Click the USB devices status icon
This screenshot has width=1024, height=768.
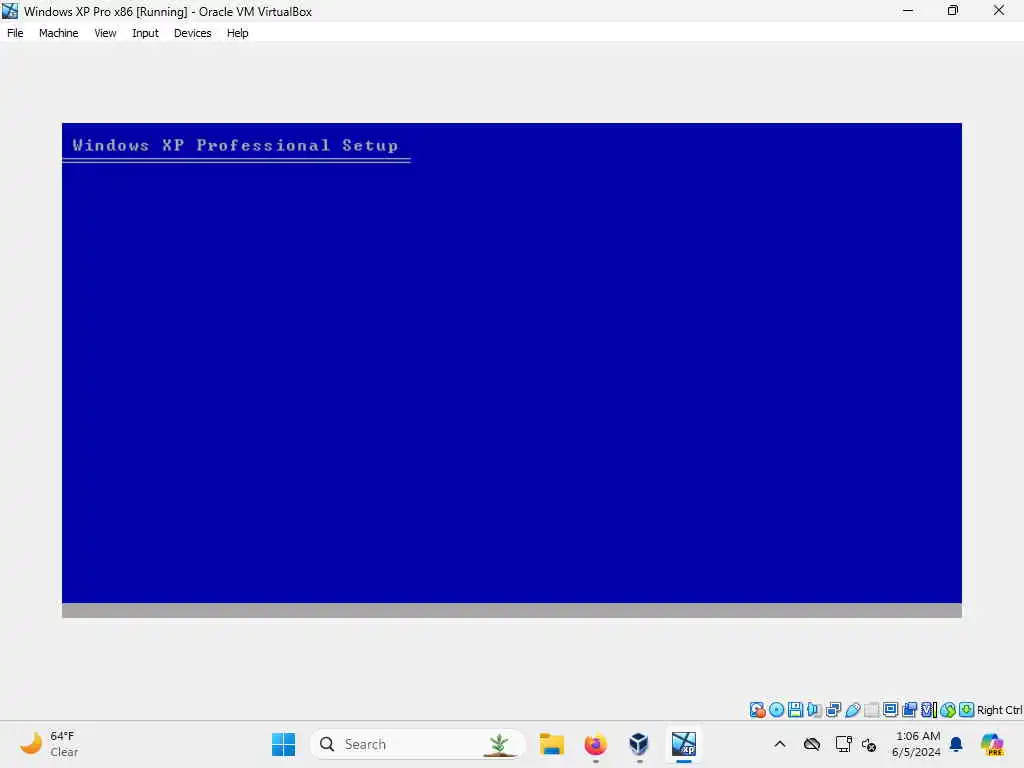[852, 710]
